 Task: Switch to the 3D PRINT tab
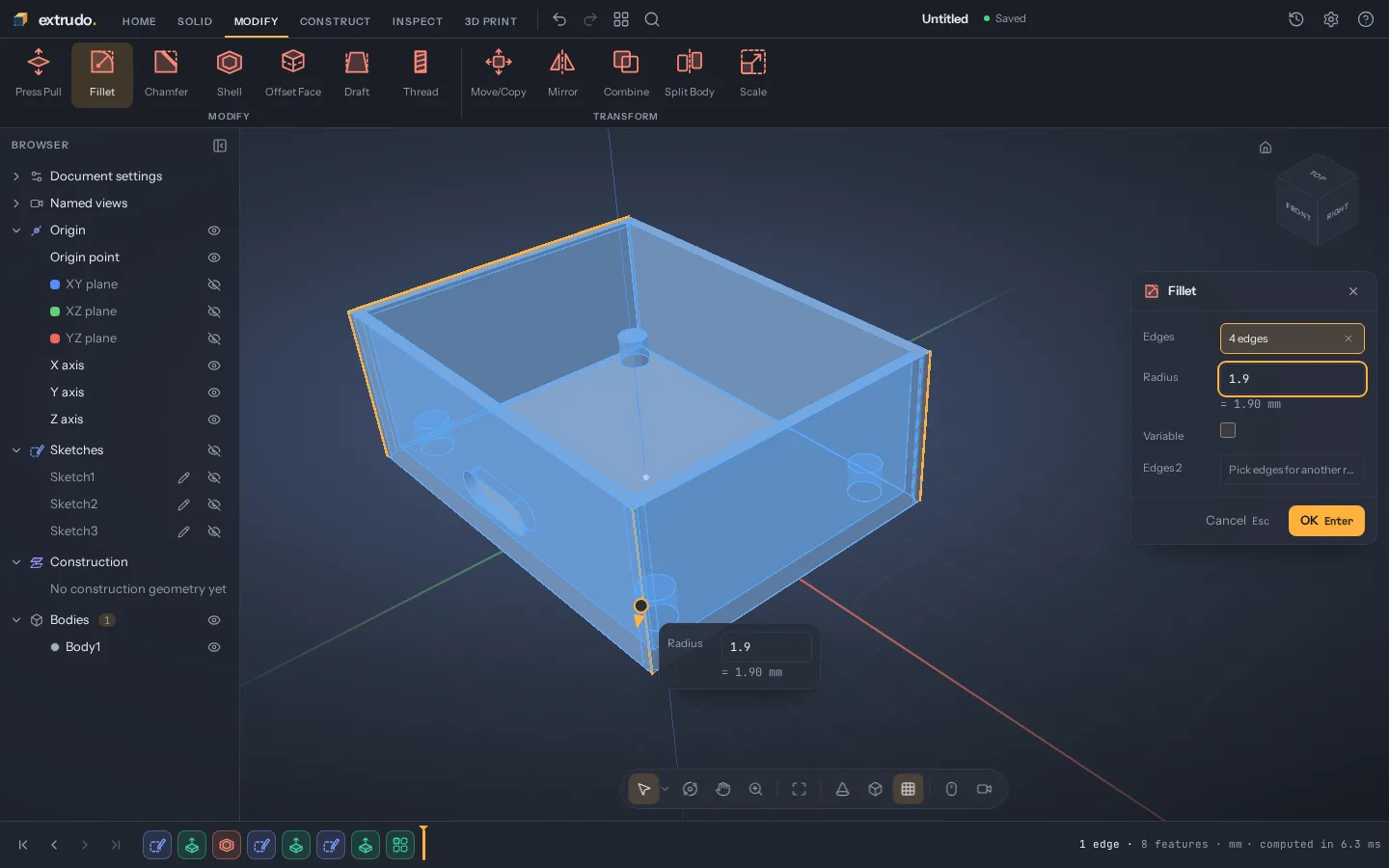(491, 21)
